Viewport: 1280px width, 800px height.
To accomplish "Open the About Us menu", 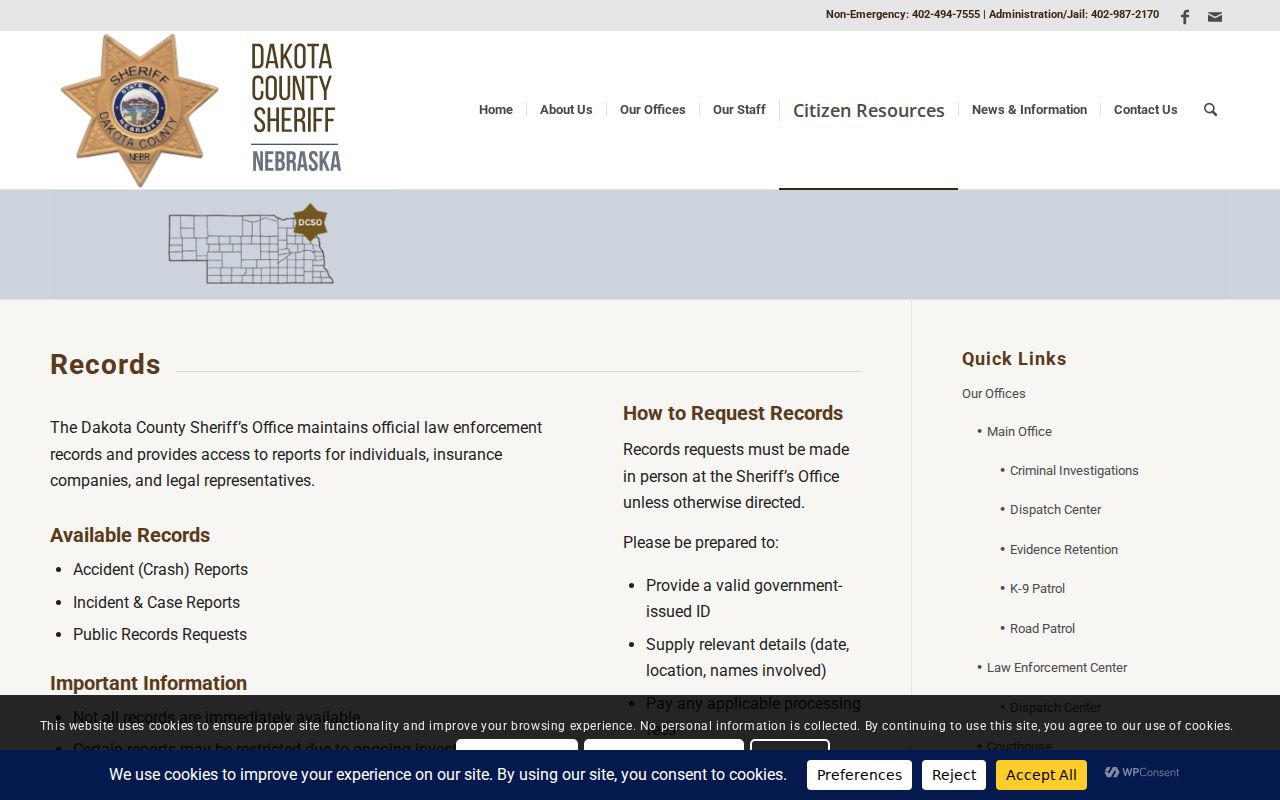I will pos(566,110).
